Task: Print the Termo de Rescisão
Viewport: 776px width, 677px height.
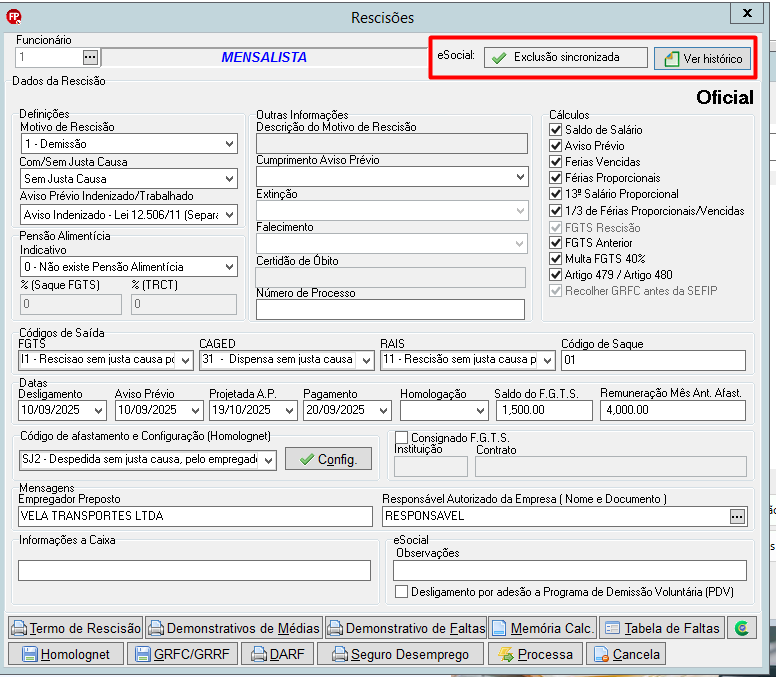Action: click(76, 628)
